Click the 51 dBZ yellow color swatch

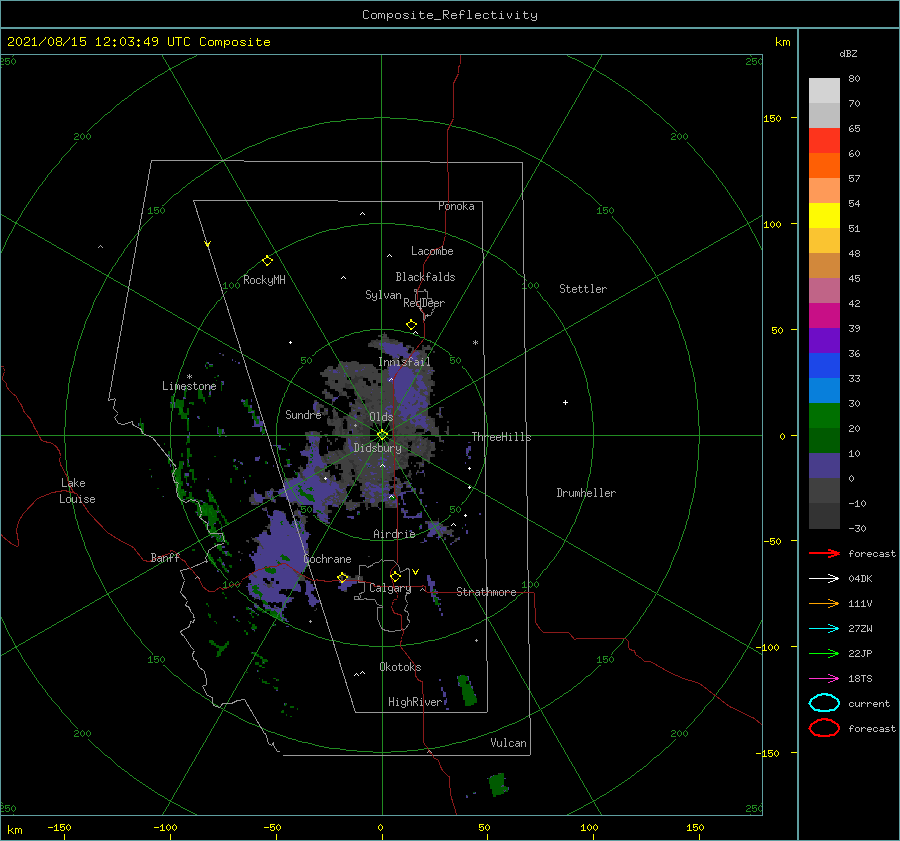pos(824,215)
